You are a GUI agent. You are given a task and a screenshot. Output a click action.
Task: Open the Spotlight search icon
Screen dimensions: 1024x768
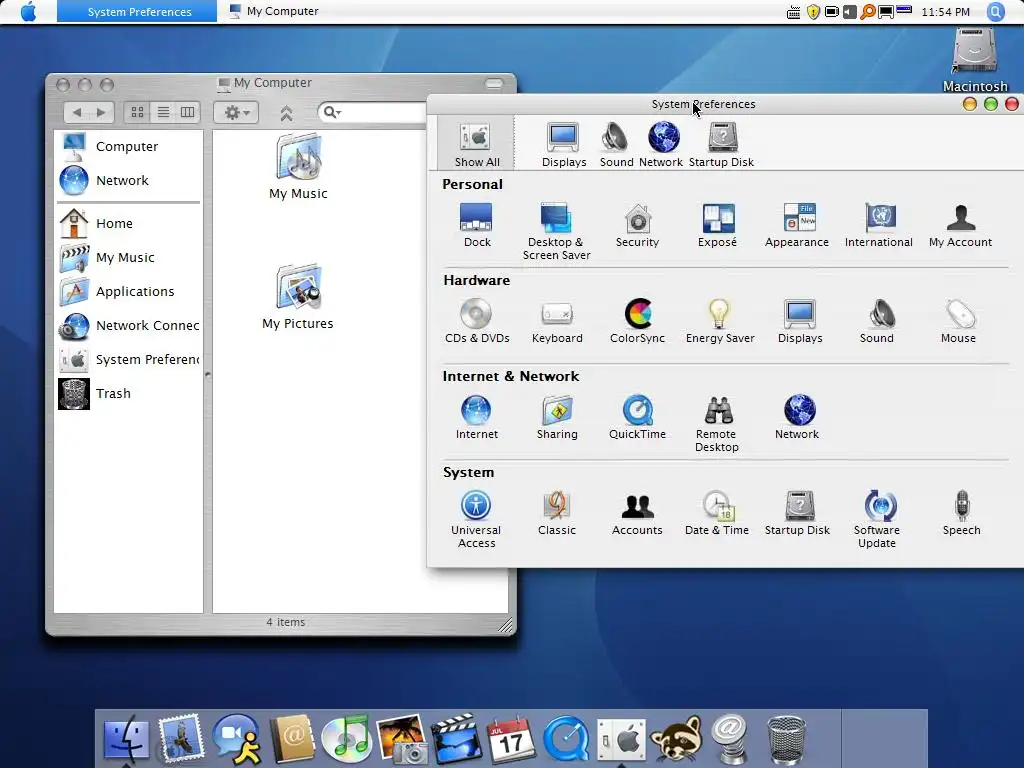(995, 12)
